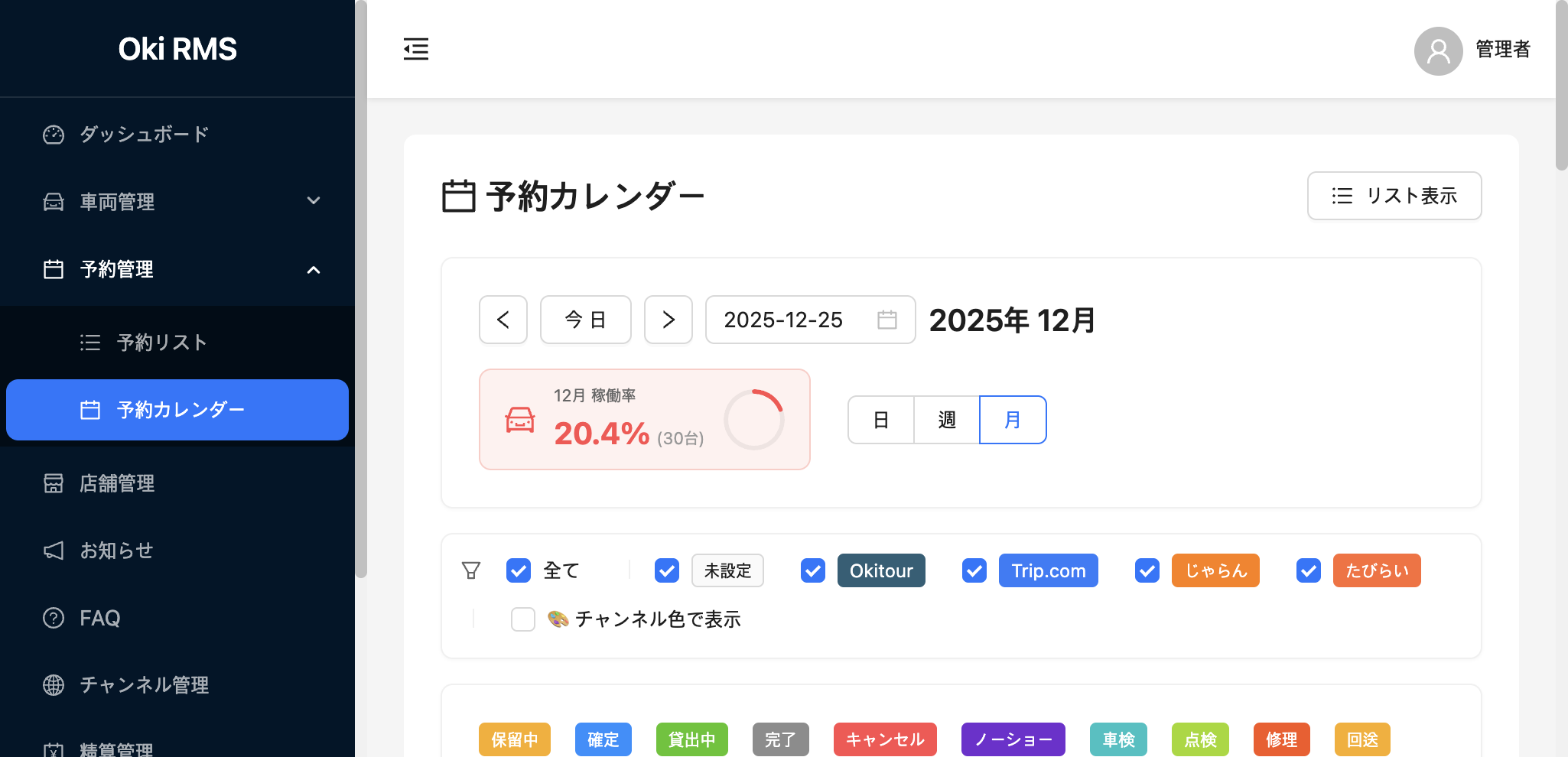Click the リスト表示 button
The width and height of the screenshot is (1568, 757).
(x=1394, y=196)
